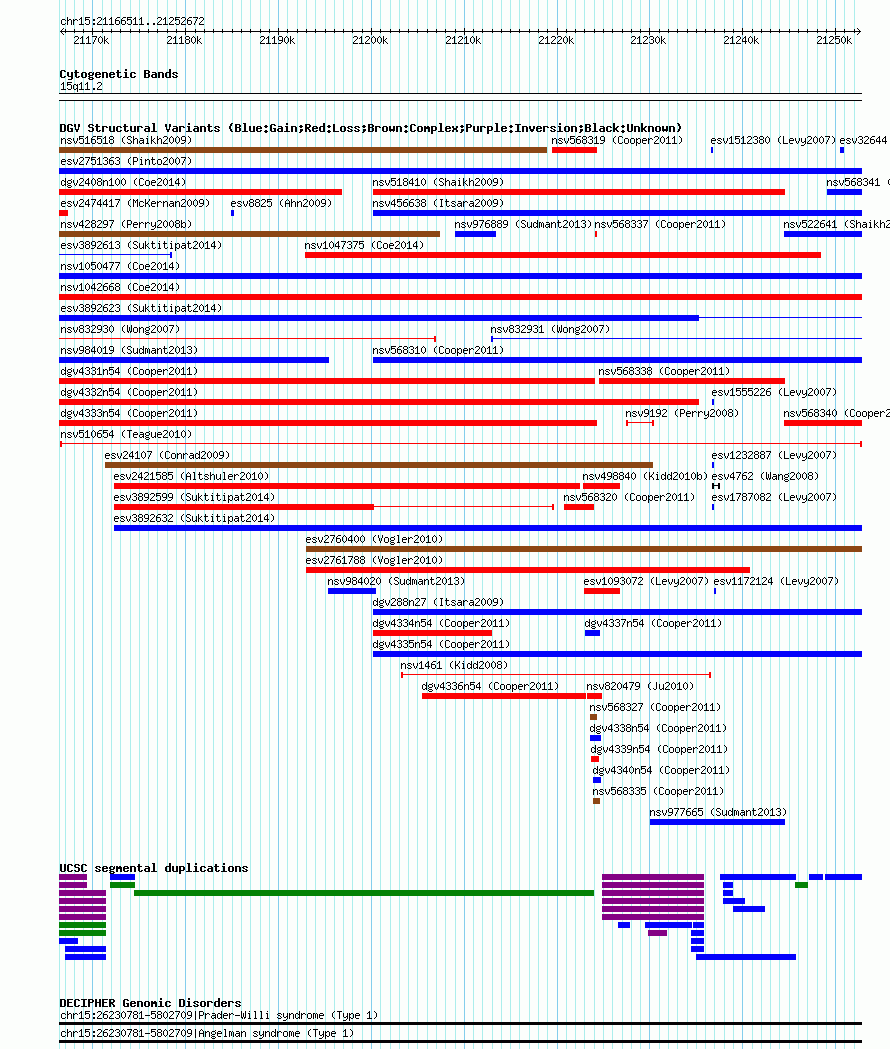Click the Cytogenetic Bands track title
Image resolution: width=890 pixels, height=1049 pixels.
pyautogui.click(x=119, y=74)
